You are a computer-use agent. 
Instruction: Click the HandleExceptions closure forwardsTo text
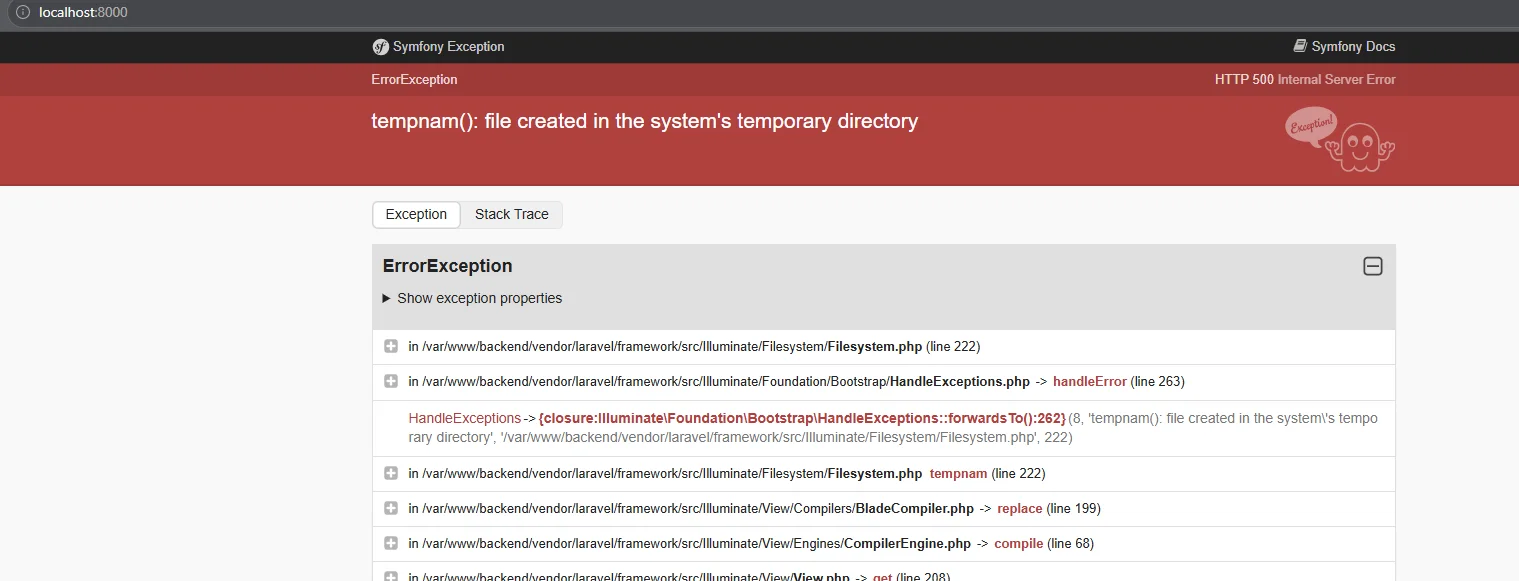click(x=802, y=418)
